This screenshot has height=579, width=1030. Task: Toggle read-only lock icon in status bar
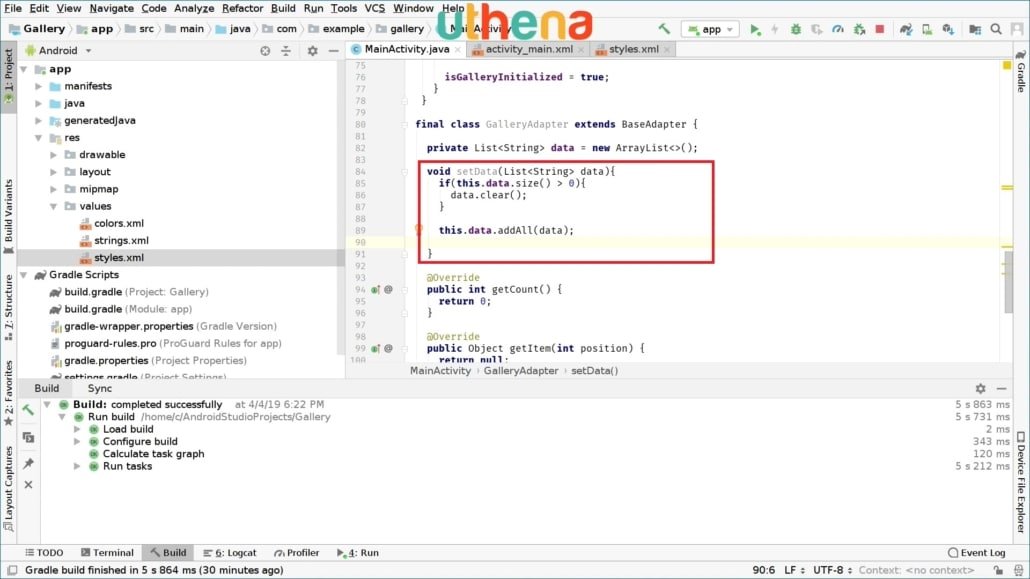pos(998,570)
